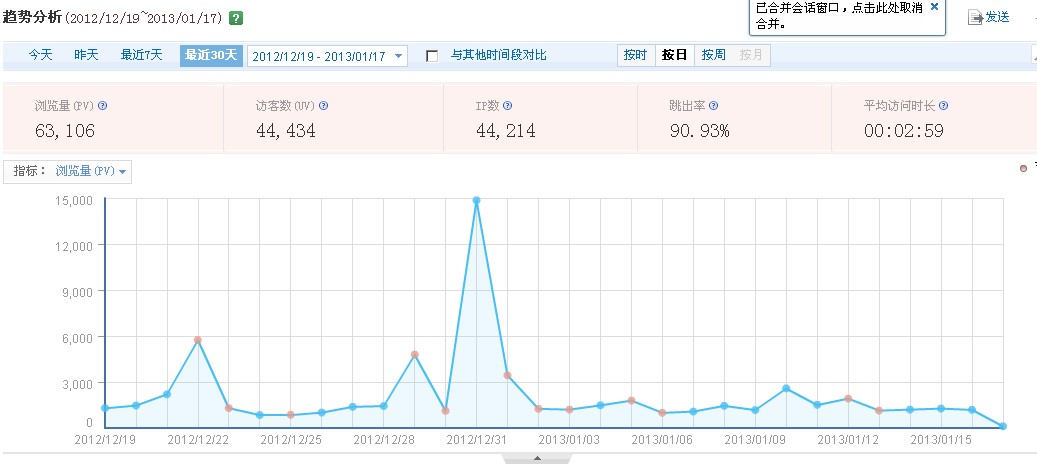The image size is (1037, 466).
Task: Click the peak data point at 2012/12/31
Action: pyautogui.click(x=477, y=201)
